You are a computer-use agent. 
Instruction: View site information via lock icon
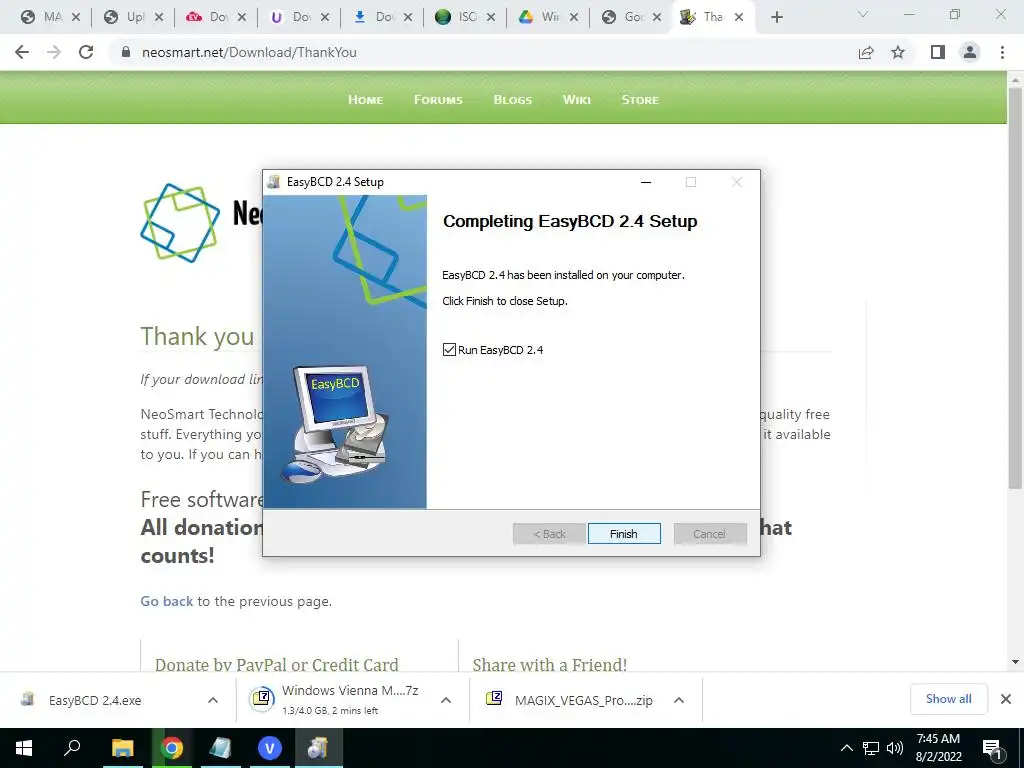pyautogui.click(x=126, y=52)
